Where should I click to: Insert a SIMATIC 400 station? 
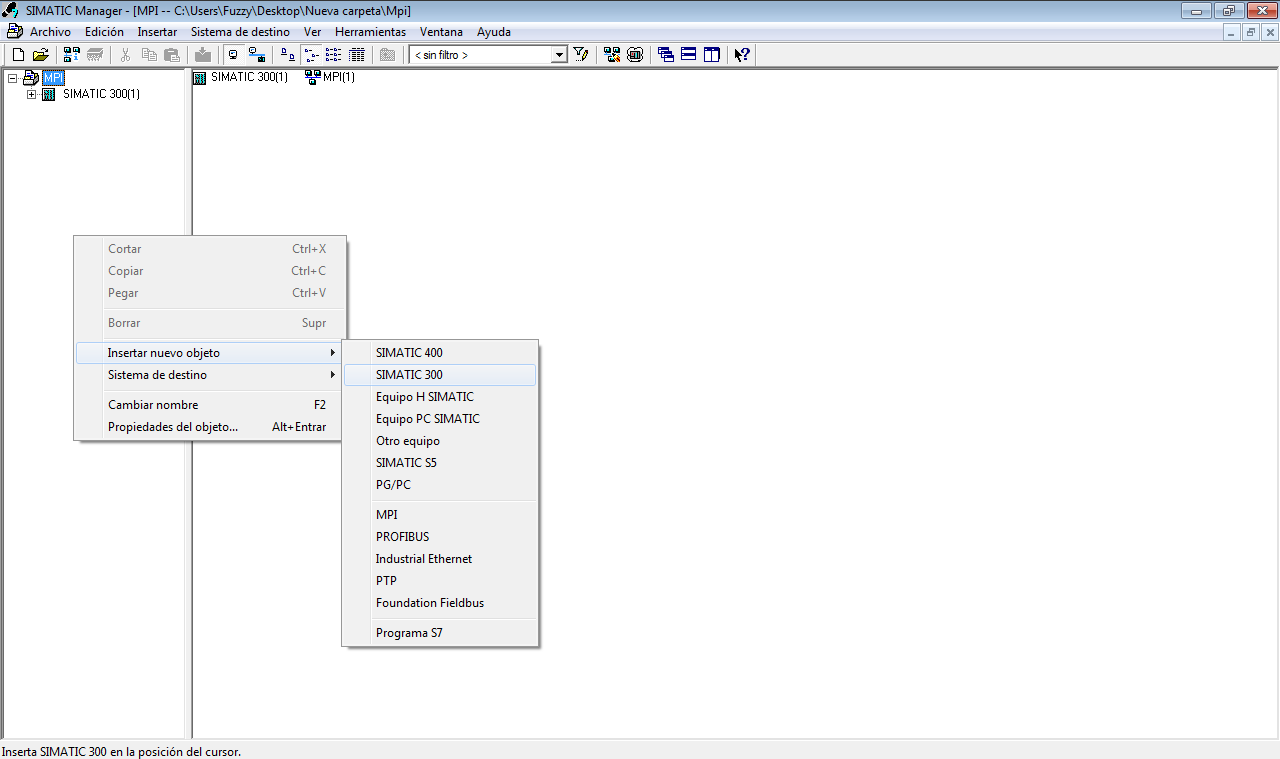[x=440, y=353]
